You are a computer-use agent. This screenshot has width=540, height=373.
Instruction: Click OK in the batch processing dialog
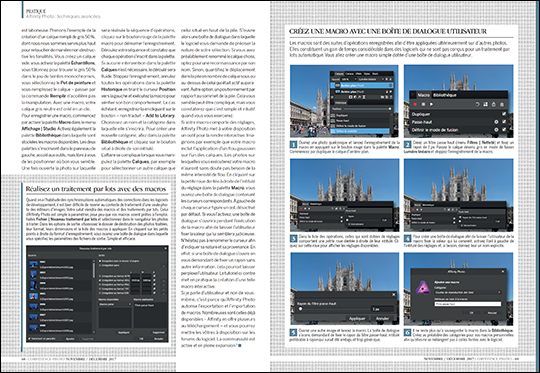pyautogui.click(x=141, y=339)
